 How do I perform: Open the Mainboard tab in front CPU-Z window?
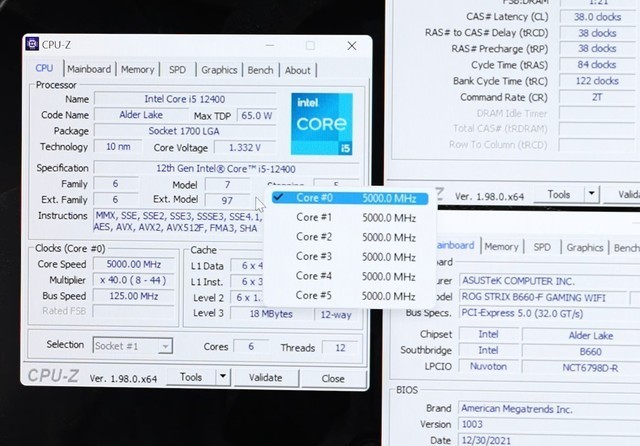(89, 69)
